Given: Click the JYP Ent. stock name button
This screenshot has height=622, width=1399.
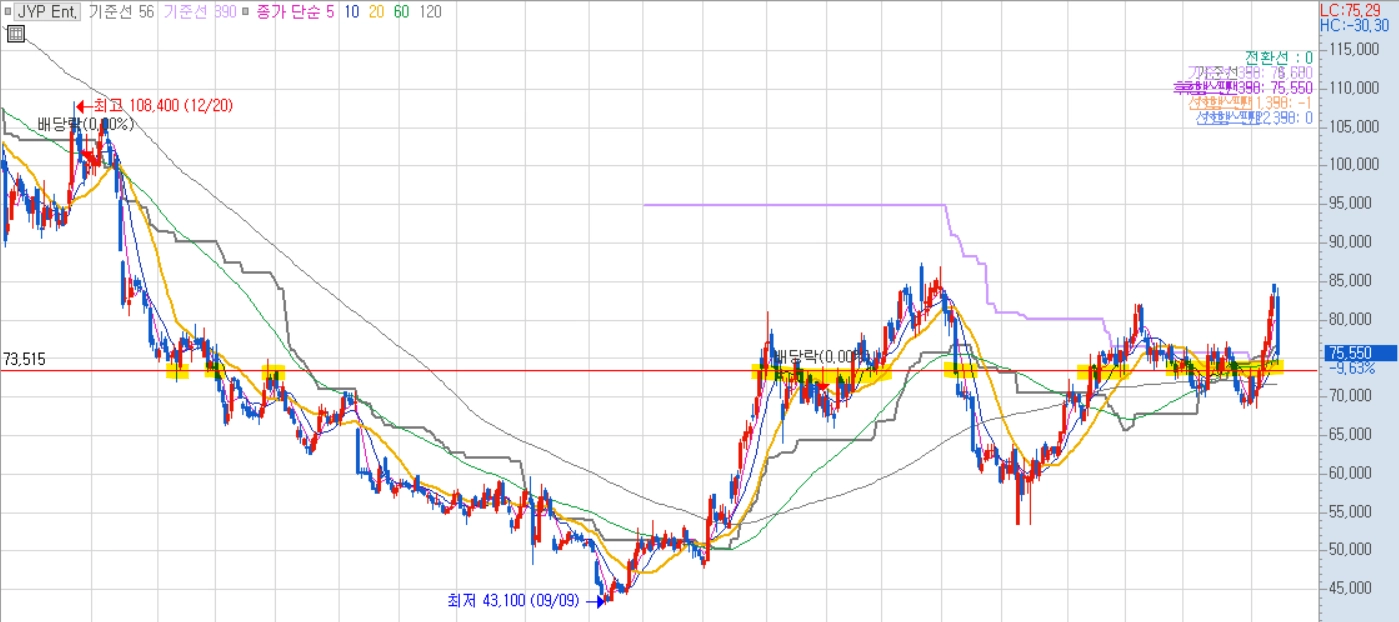Looking at the screenshot, I should (x=46, y=12).
